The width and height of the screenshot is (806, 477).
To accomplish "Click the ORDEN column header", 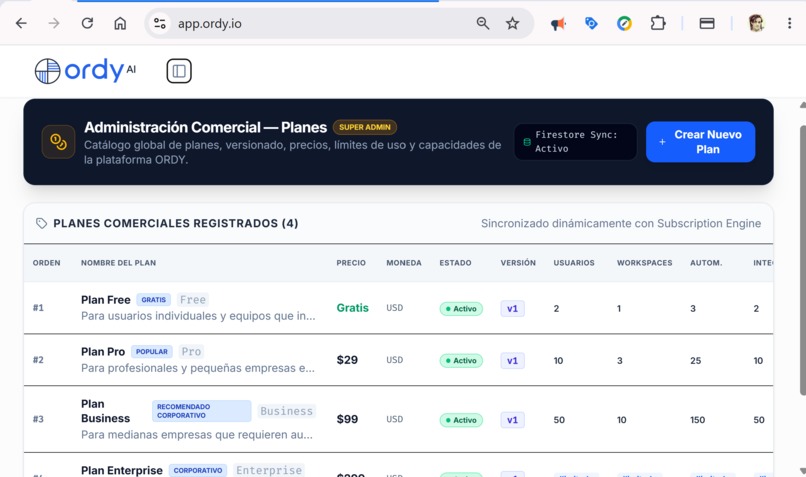I will [x=47, y=263].
